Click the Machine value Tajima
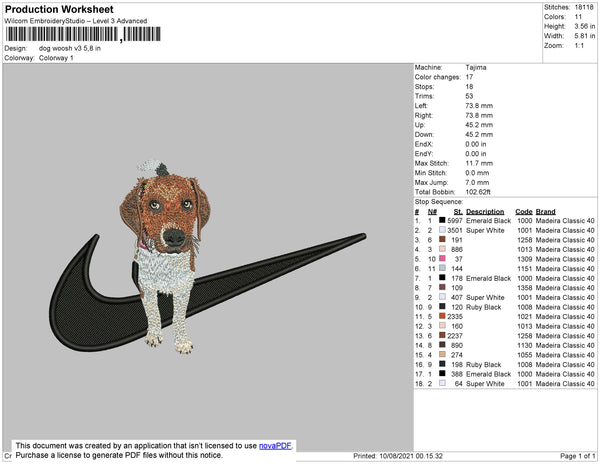The height and width of the screenshot is (464, 600). click(x=476, y=67)
